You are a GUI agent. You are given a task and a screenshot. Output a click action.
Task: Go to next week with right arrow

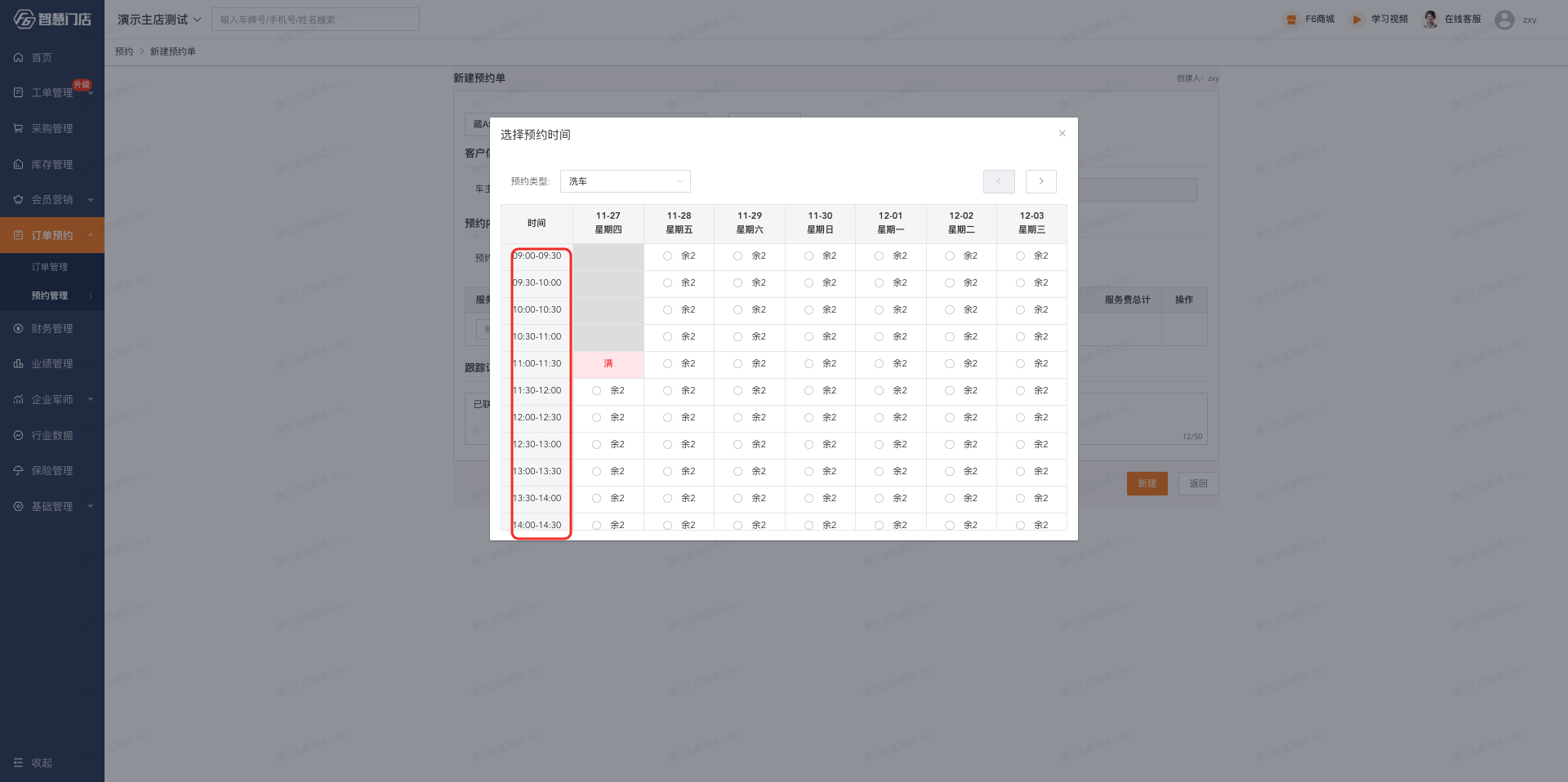[x=1041, y=181]
